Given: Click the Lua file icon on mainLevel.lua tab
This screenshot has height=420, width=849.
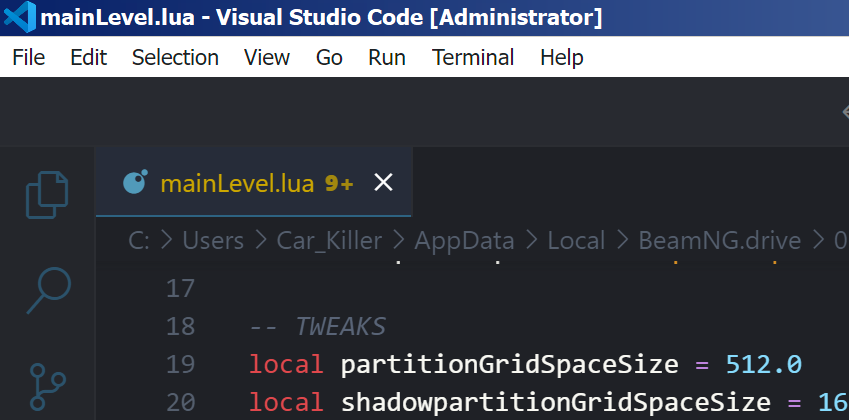Looking at the screenshot, I should tap(135, 183).
